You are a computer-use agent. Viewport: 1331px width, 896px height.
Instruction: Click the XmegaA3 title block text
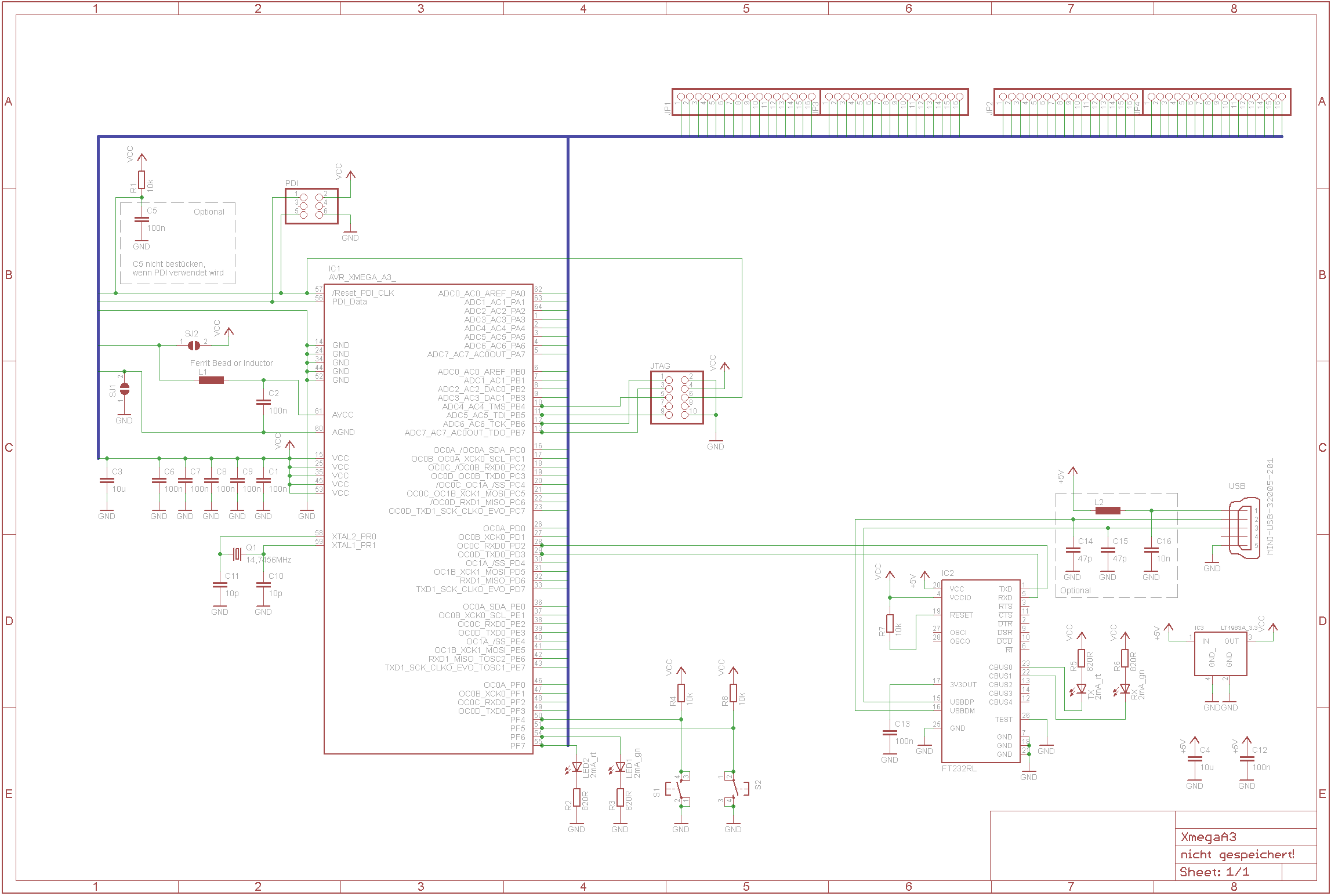tap(1209, 837)
